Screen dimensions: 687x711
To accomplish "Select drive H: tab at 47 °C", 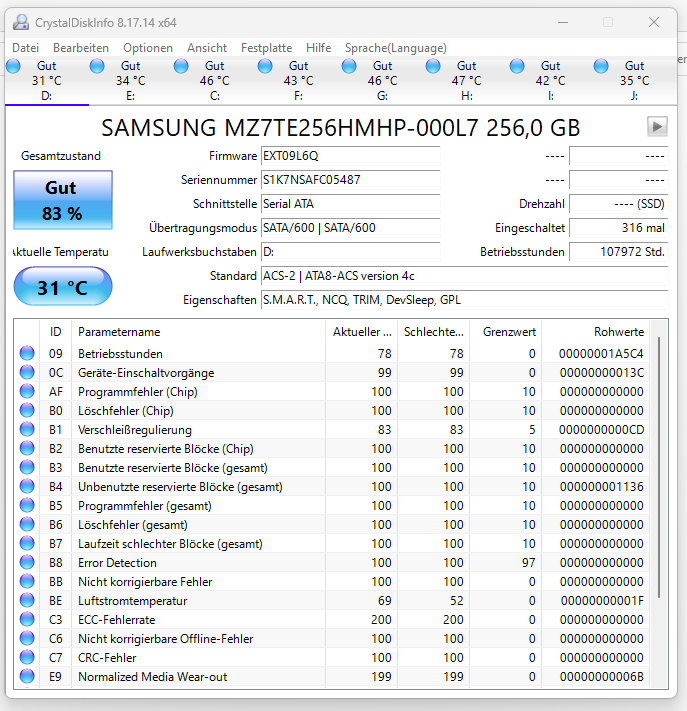I will 467,81.
